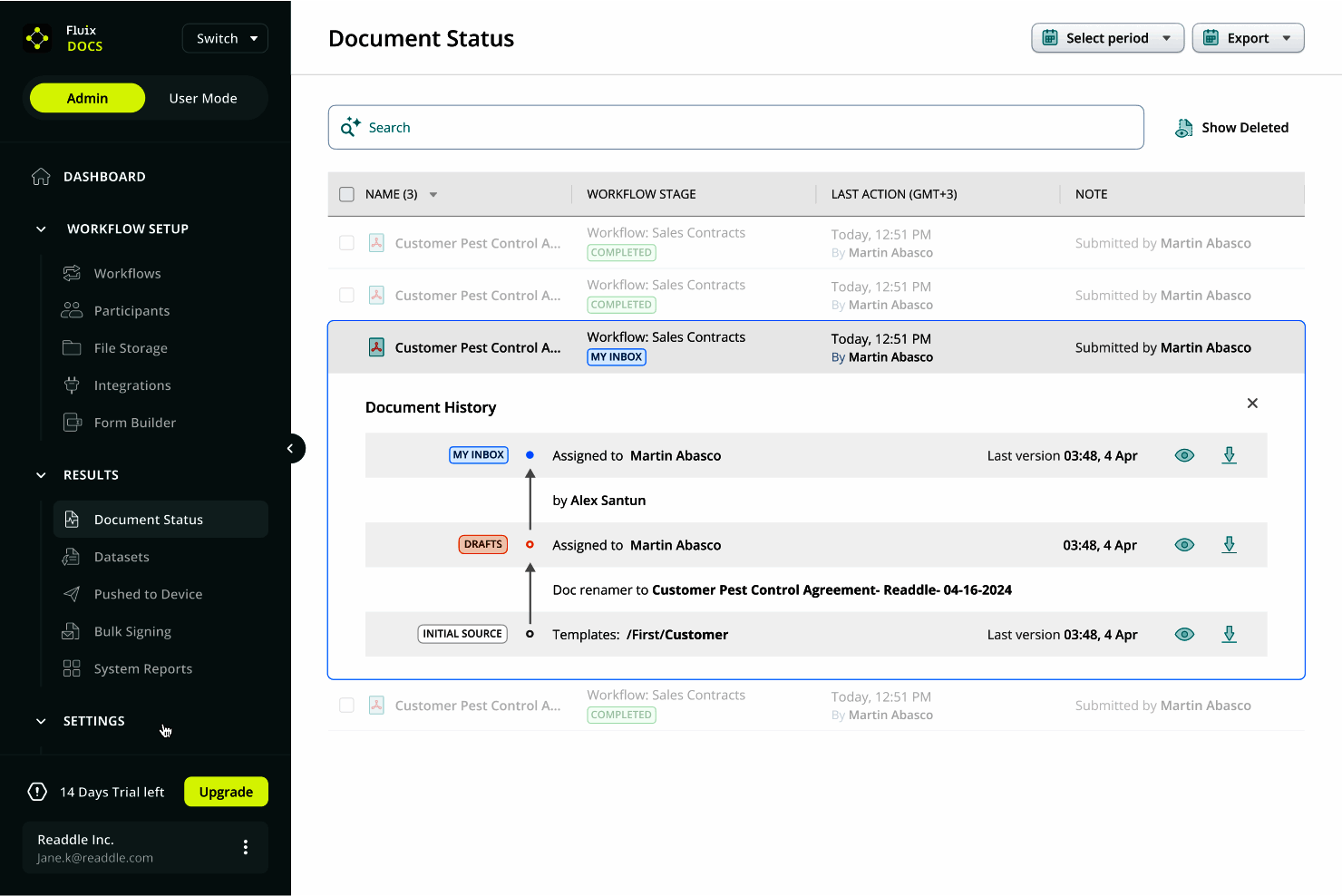1342x896 pixels.
Task: Preview the DRAFTS version with eye icon
Action: [1184, 545]
